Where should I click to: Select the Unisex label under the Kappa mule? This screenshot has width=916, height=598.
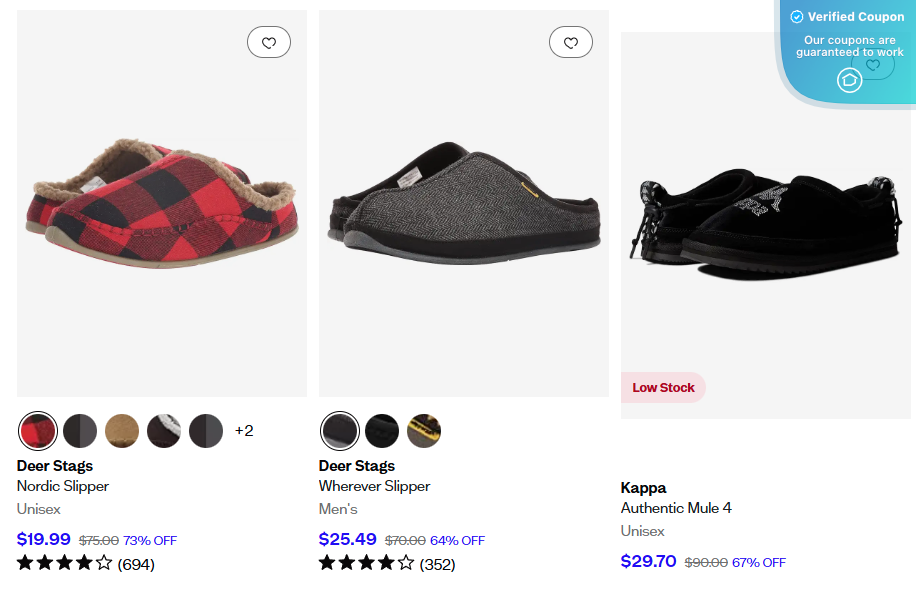tap(642, 531)
